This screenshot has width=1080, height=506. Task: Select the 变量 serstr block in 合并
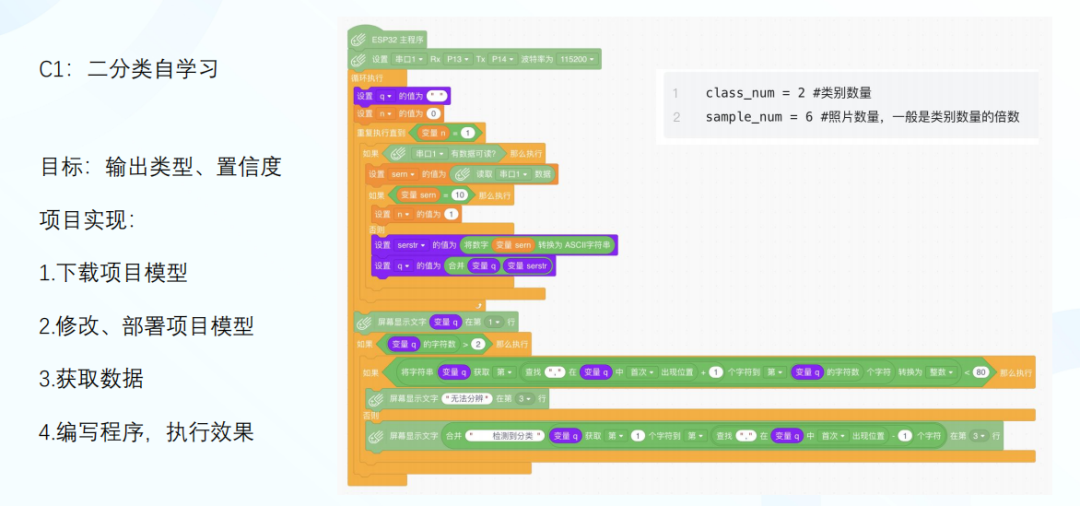point(528,266)
